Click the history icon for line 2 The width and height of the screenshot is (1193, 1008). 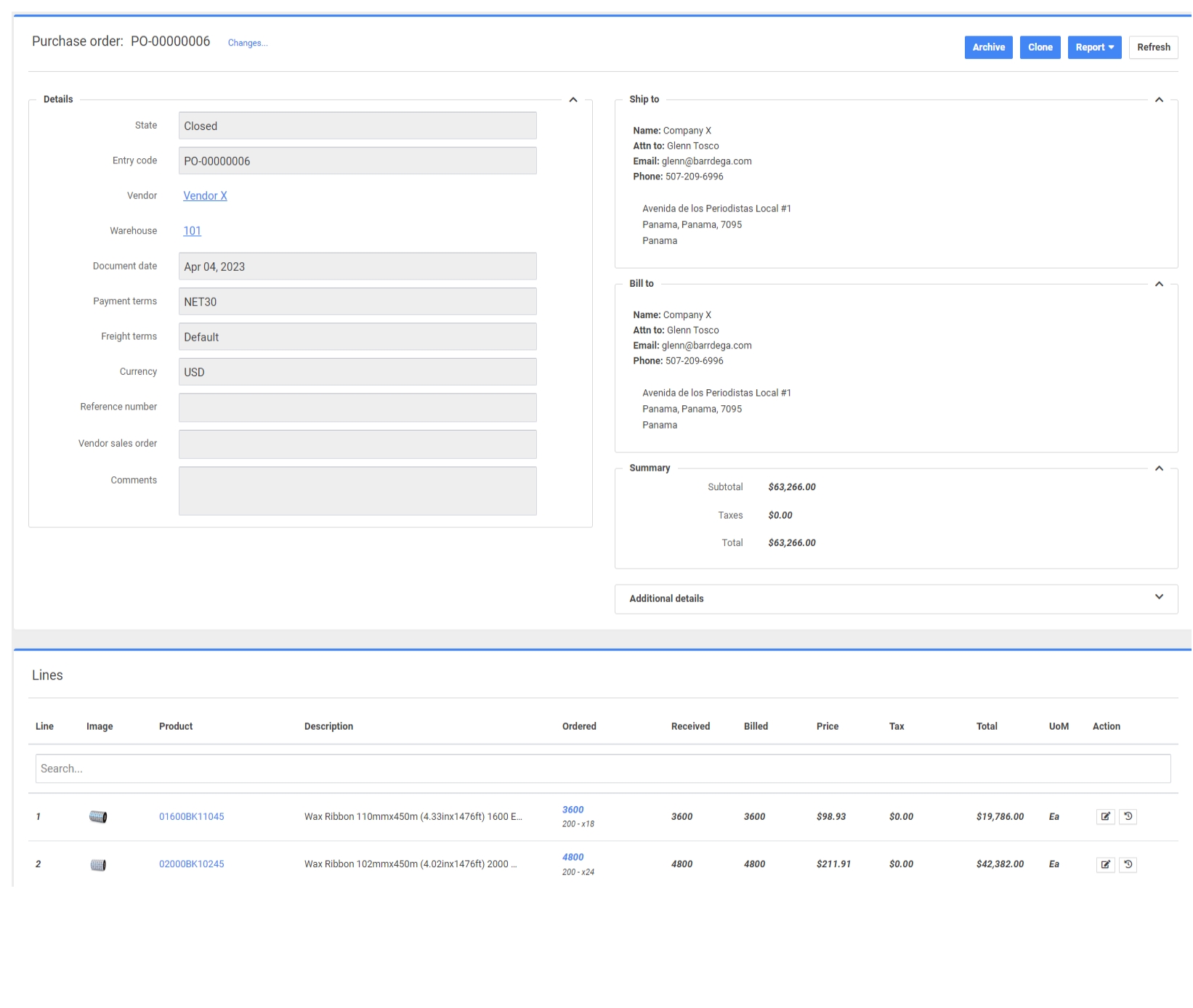[x=1128, y=864]
